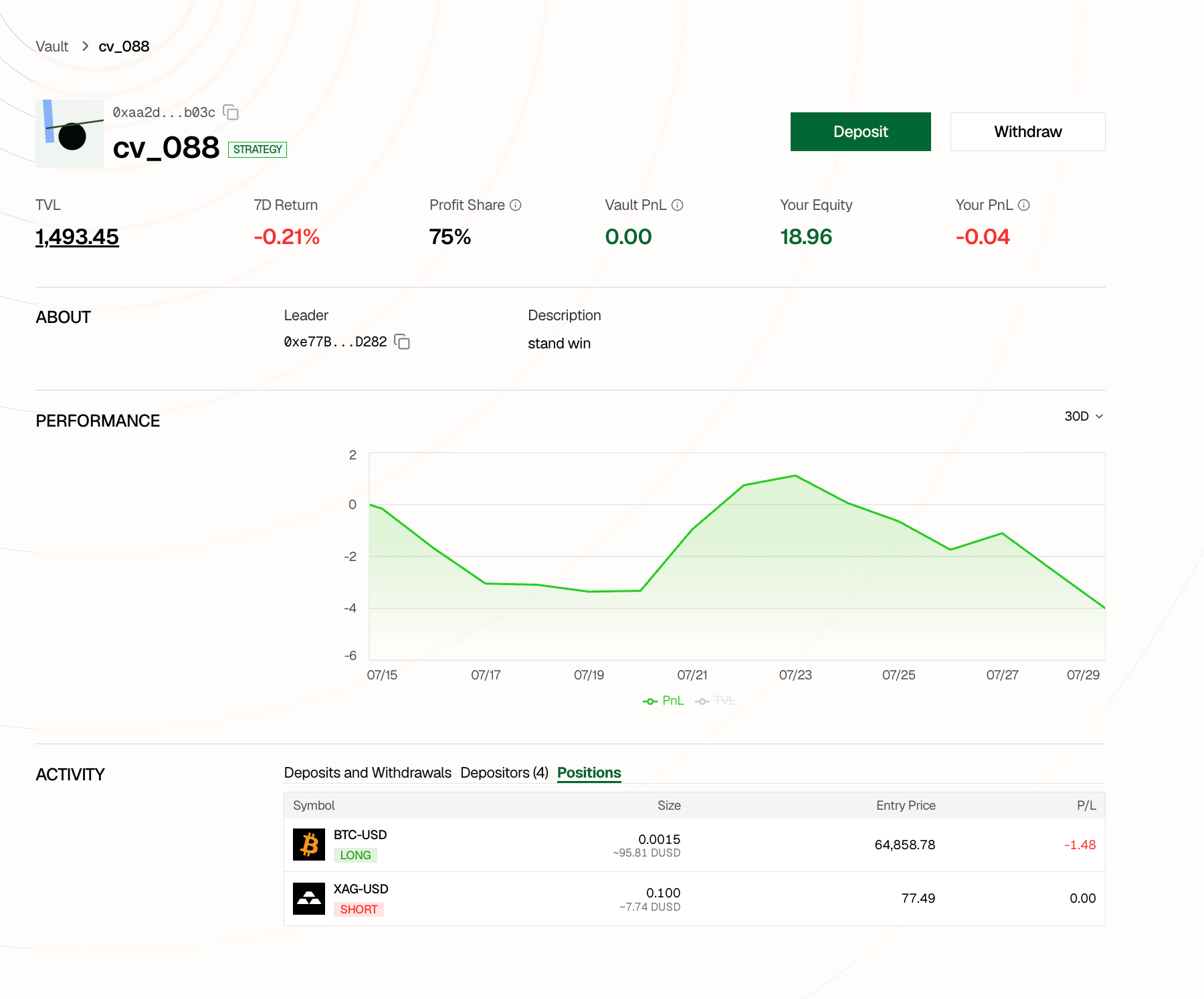Expand the 30D time range dropdown
The width and height of the screenshot is (1204, 999).
tap(1084, 416)
